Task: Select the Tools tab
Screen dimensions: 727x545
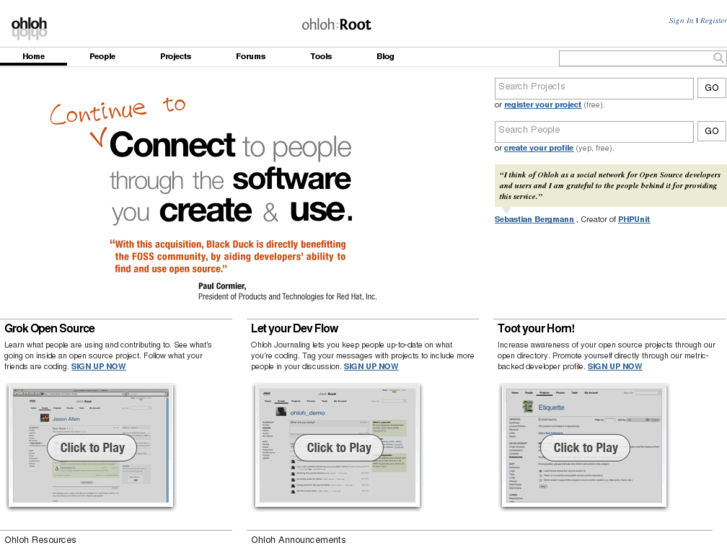Action: click(321, 56)
